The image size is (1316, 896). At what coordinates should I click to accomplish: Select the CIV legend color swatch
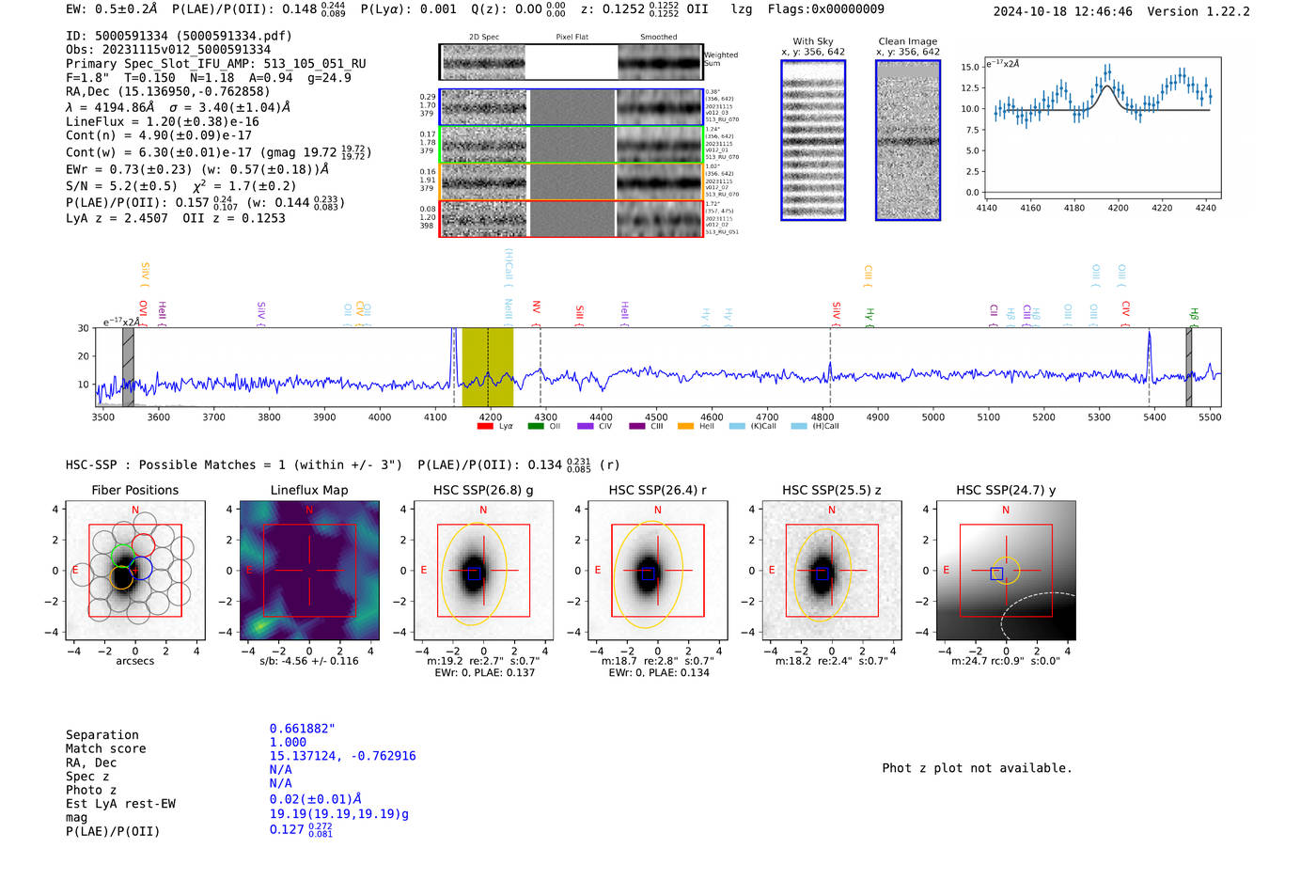pos(586,426)
